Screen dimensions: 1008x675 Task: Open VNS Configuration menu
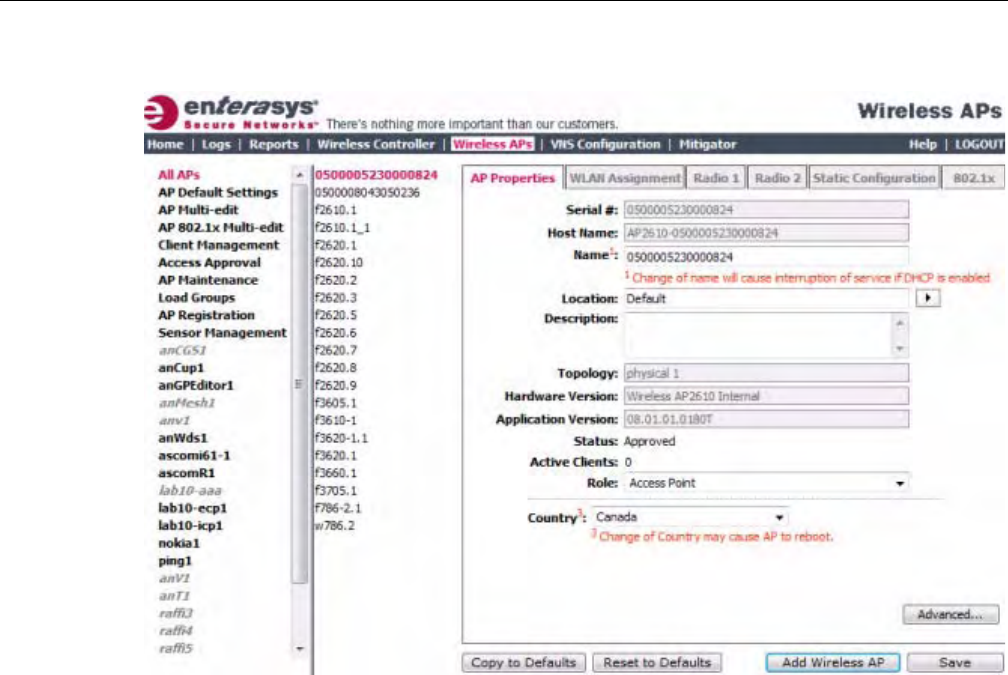pyautogui.click(x=606, y=145)
